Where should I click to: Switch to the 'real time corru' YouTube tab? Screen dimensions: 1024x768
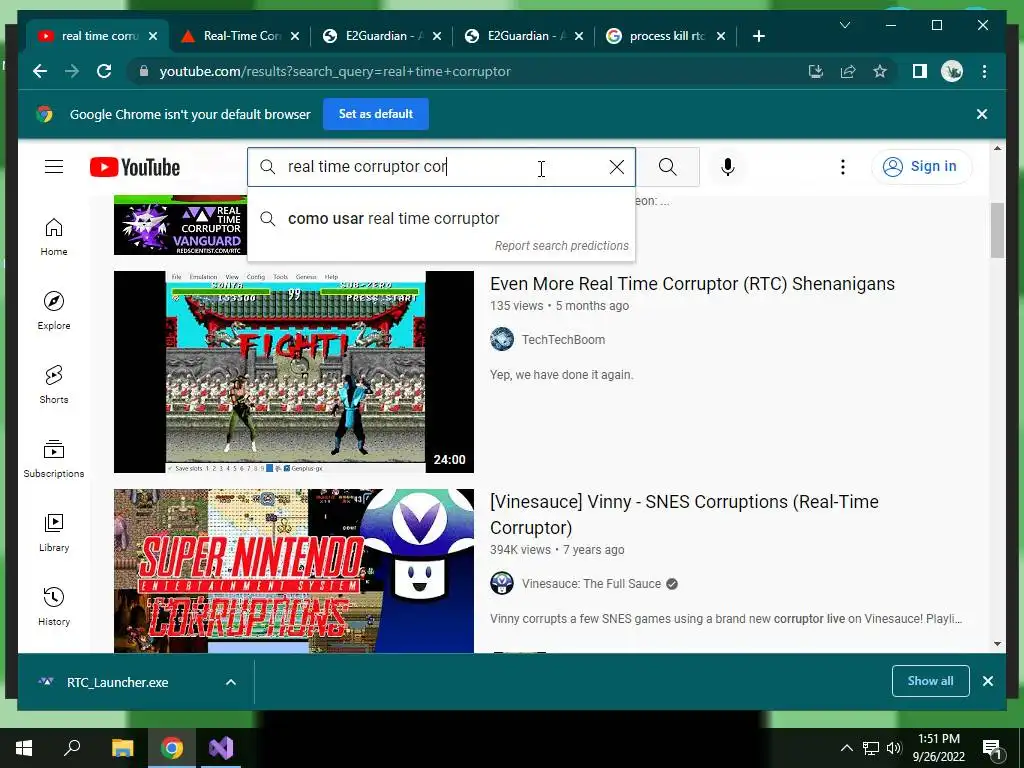pos(98,36)
